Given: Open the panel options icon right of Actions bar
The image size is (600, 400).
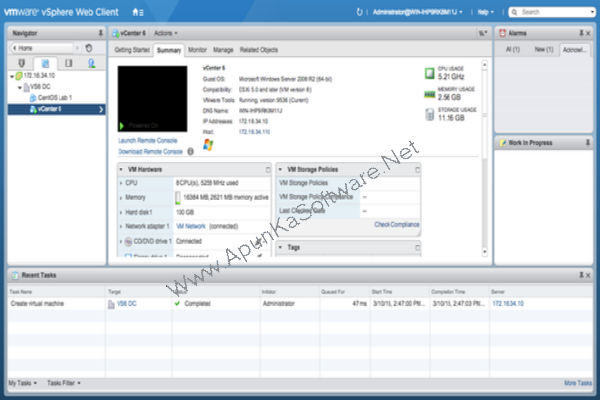Looking at the screenshot, I should 483,33.
